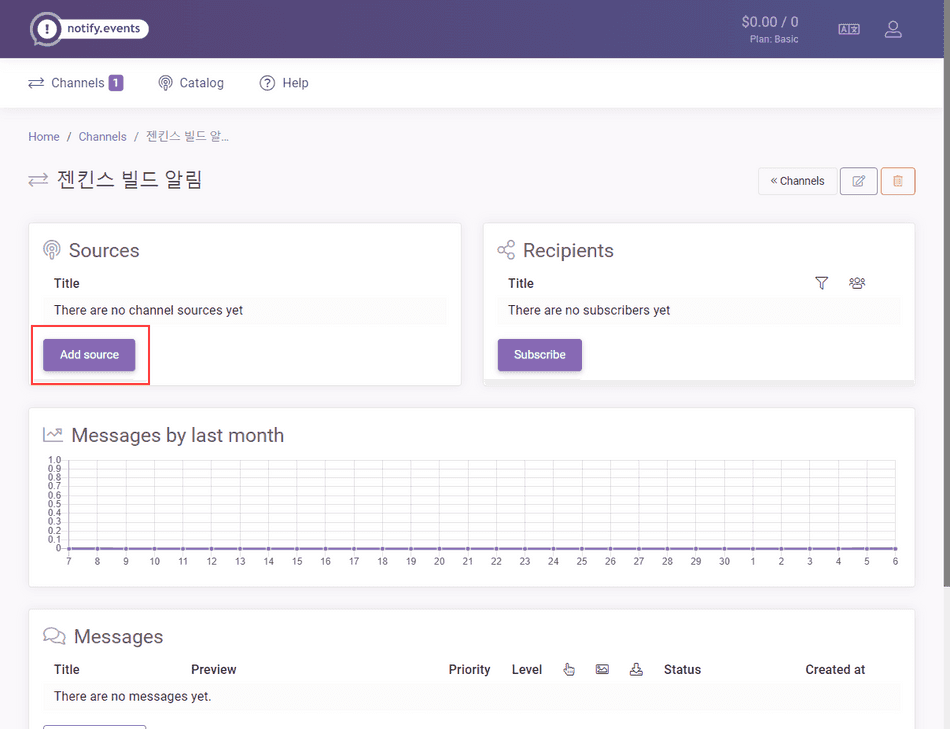Open the user profile icon
This screenshot has width=950, height=729.
pyautogui.click(x=893, y=29)
